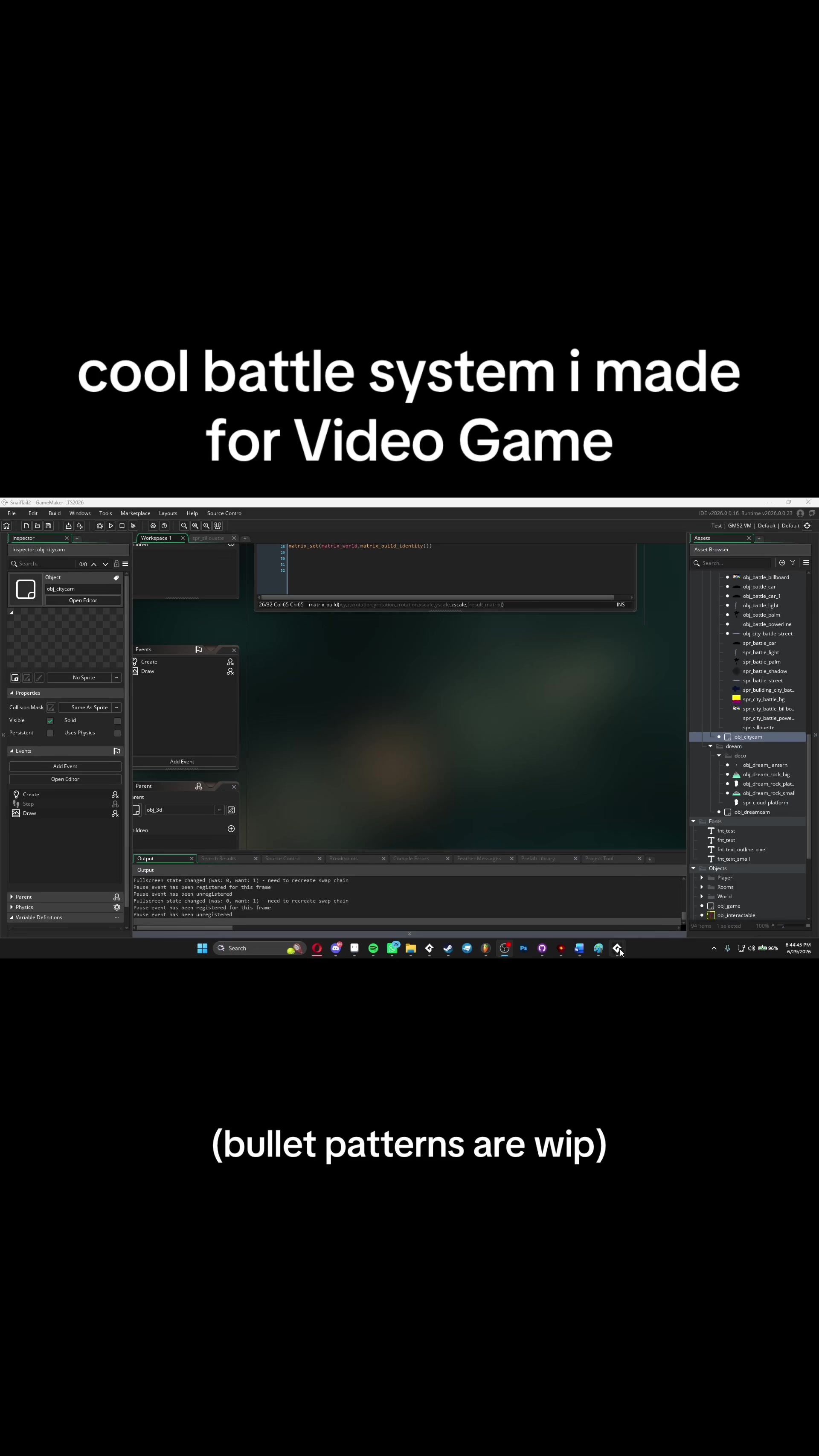Click the No Sprite button
819x1456 pixels.
84,678
